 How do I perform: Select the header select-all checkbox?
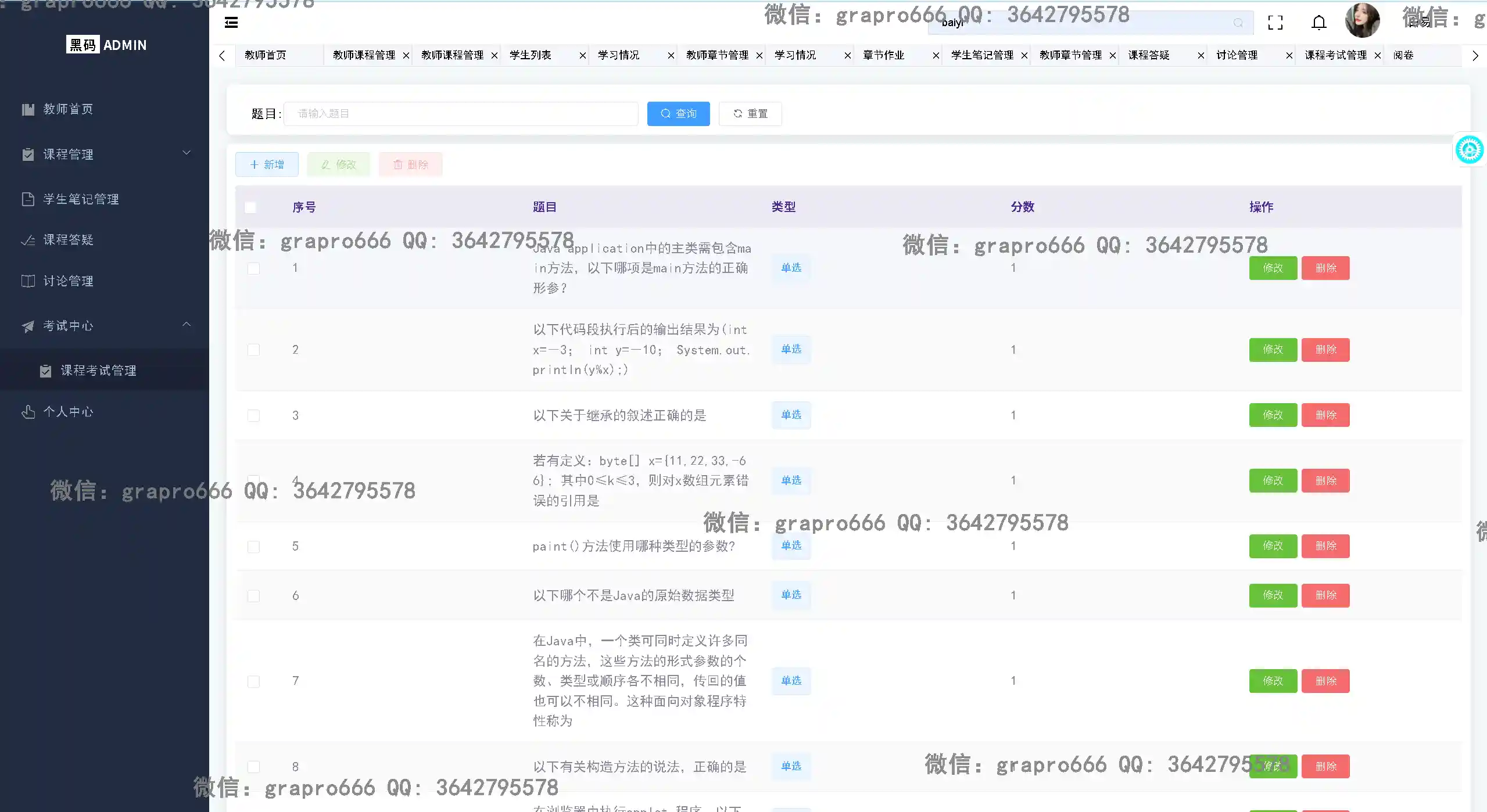[x=250, y=207]
